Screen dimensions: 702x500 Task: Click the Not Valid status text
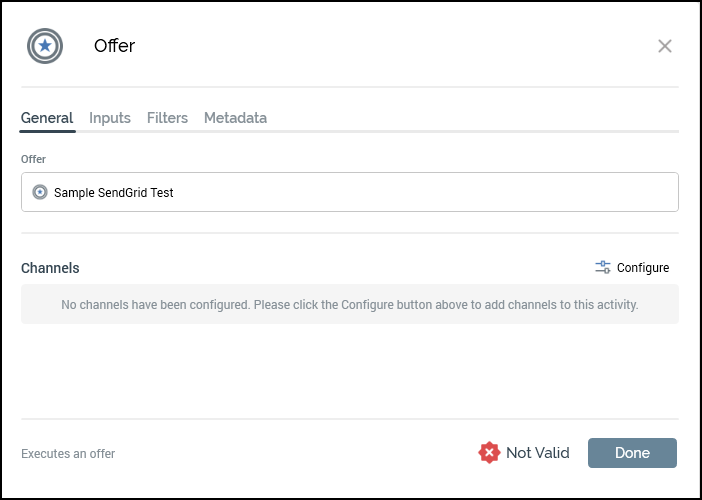pos(537,453)
